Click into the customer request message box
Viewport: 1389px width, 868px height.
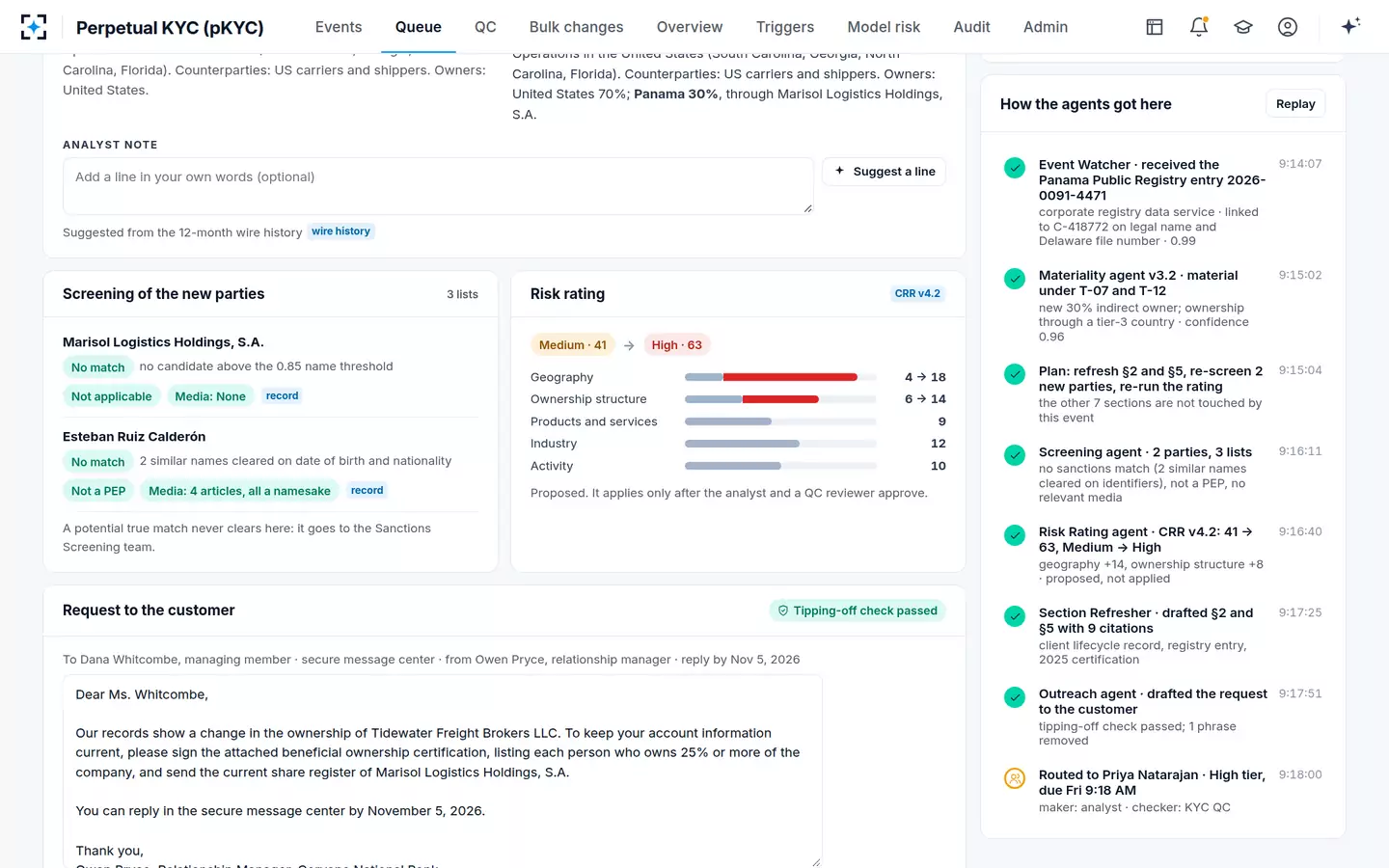point(442,772)
